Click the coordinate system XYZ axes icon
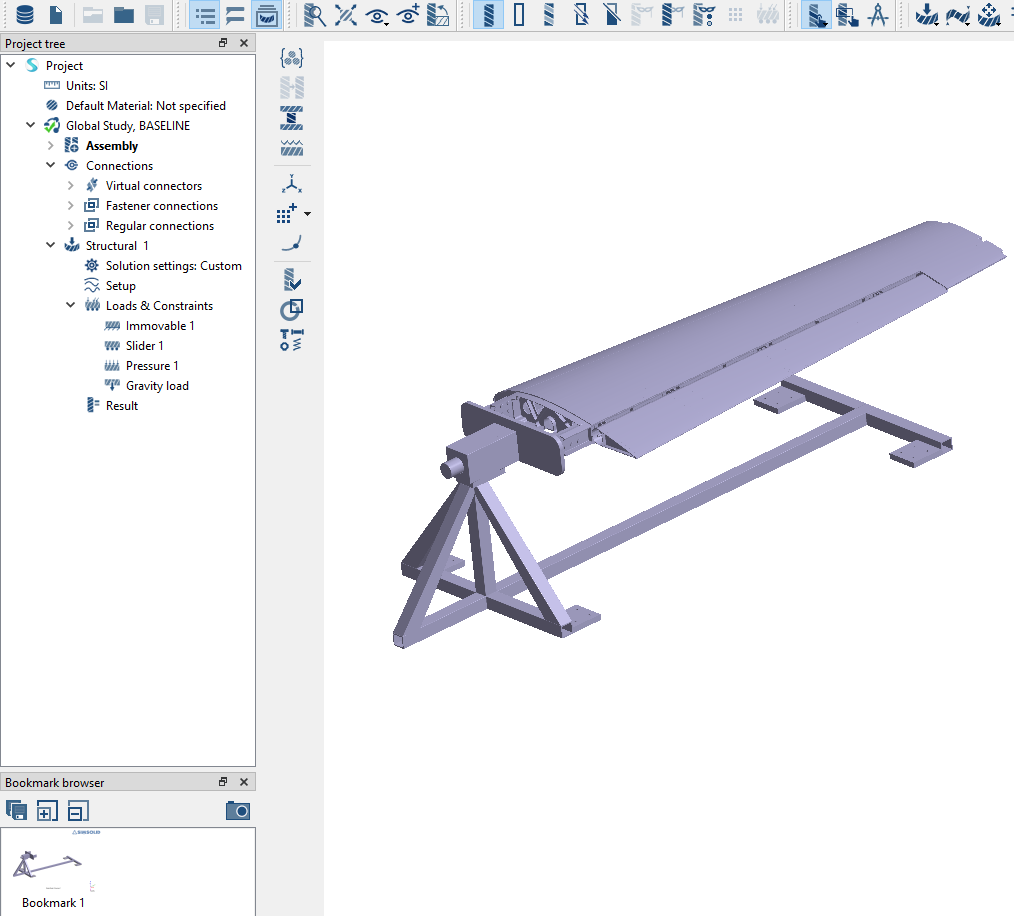 (292, 184)
